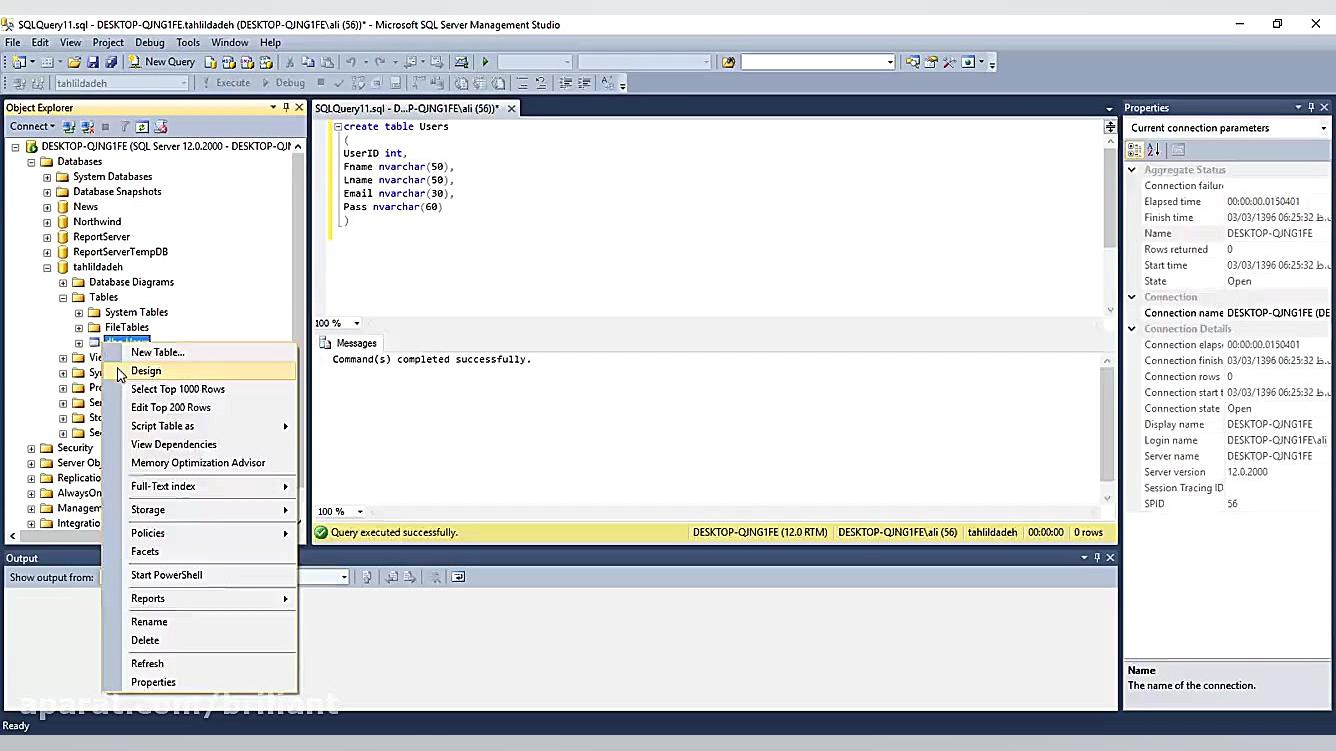This screenshot has height=751, width=1336.
Task: Select the ReportServer database in the tree
Action: tap(101, 237)
